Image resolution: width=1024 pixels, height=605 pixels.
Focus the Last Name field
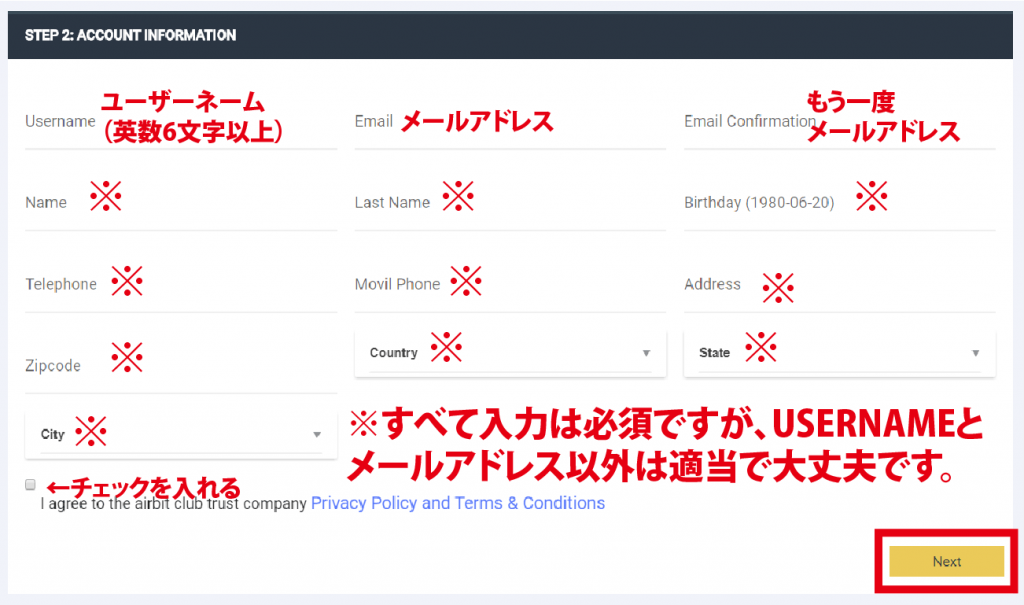click(x=510, y=203)
